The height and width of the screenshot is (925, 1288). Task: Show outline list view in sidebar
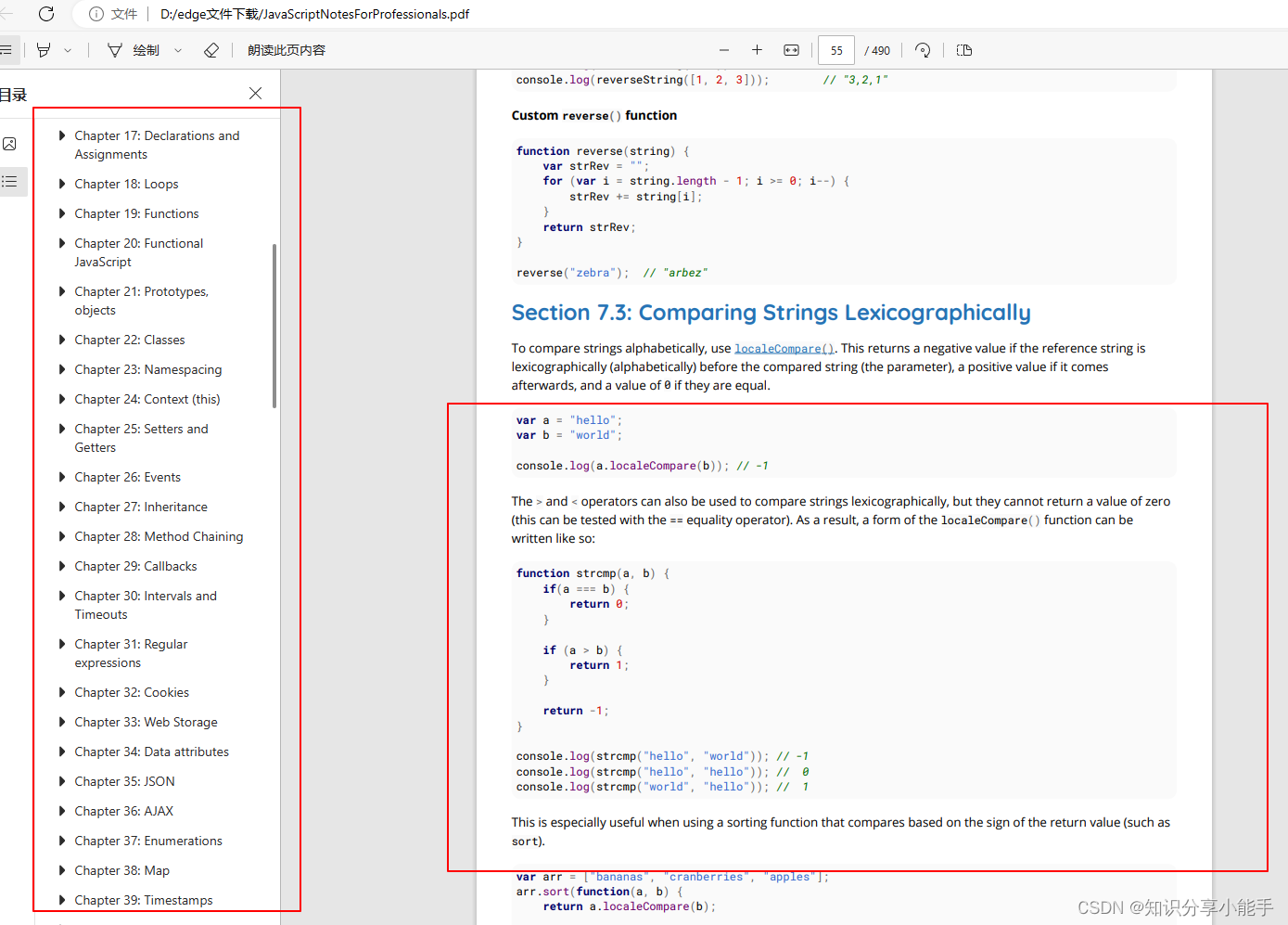point(9,182)
